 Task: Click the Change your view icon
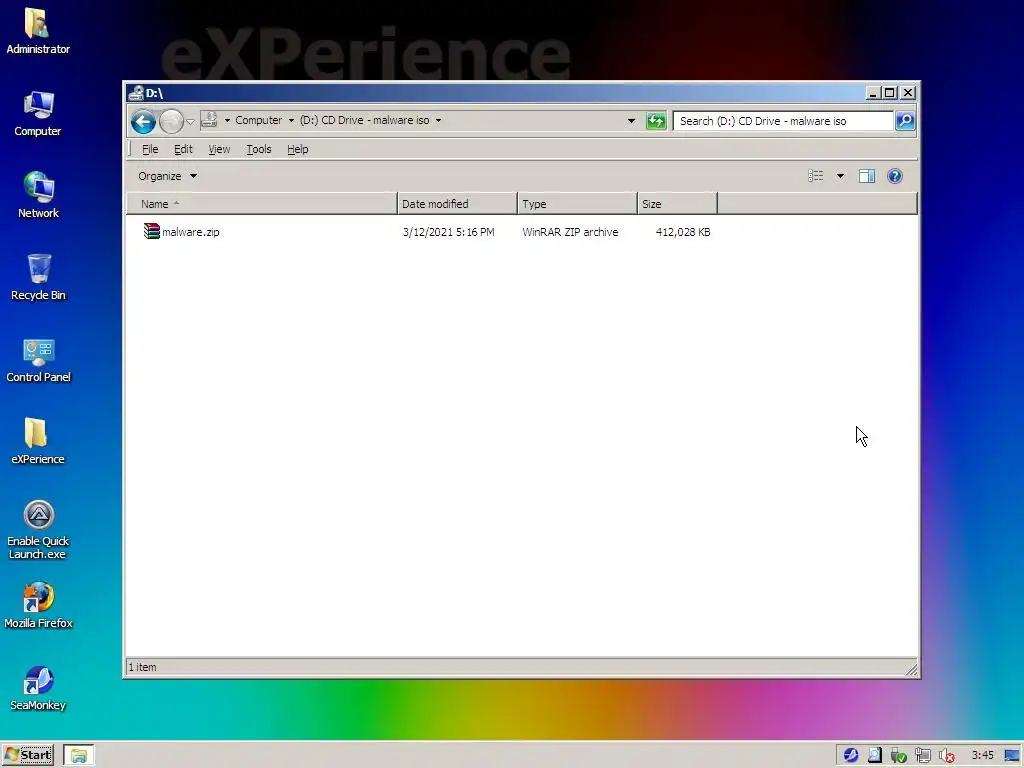[816, 176]
